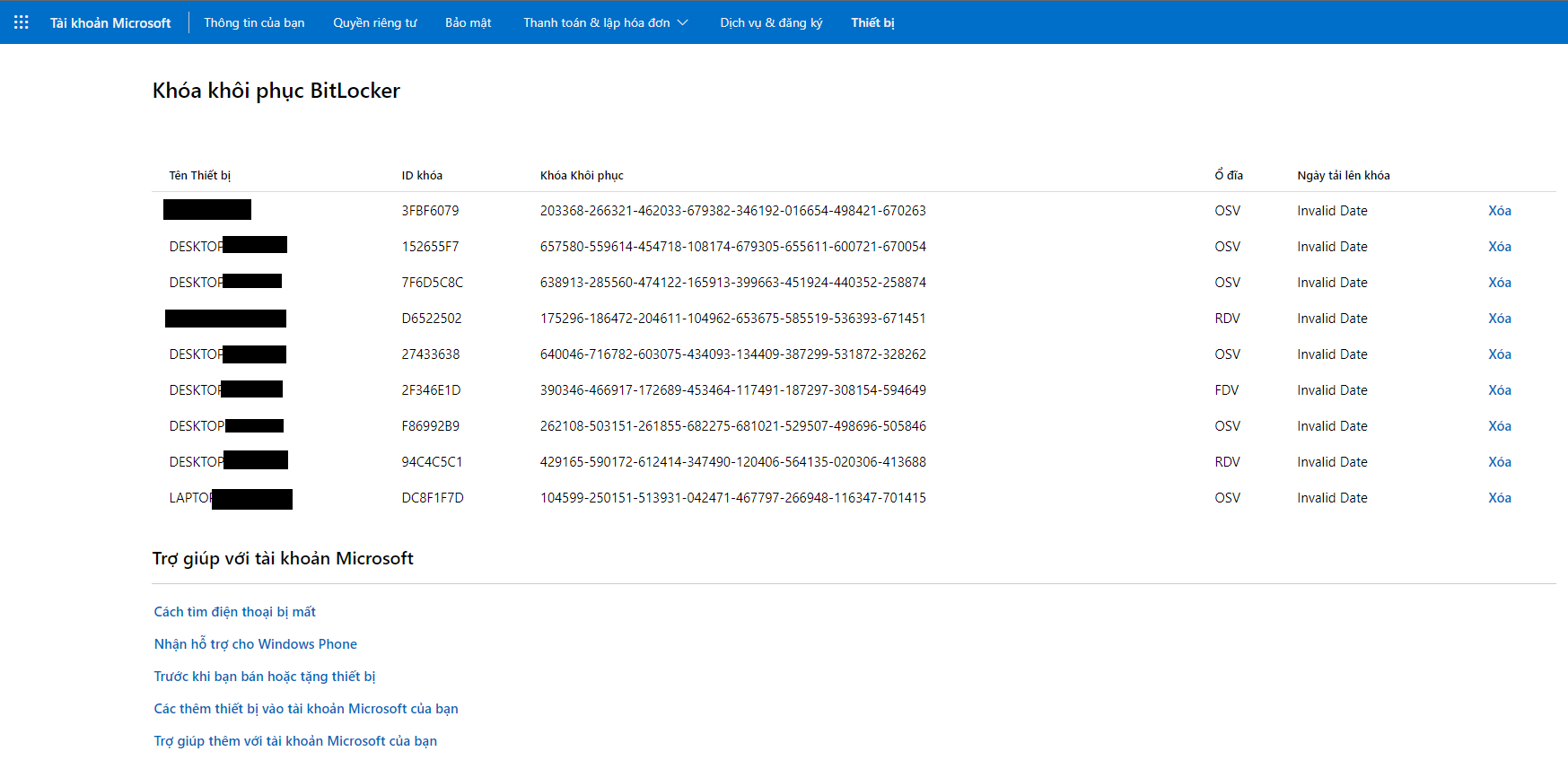Go to Thông tin của bạn tab
The height and width of the screenshot is (769, 1568).
pos(254,22)
